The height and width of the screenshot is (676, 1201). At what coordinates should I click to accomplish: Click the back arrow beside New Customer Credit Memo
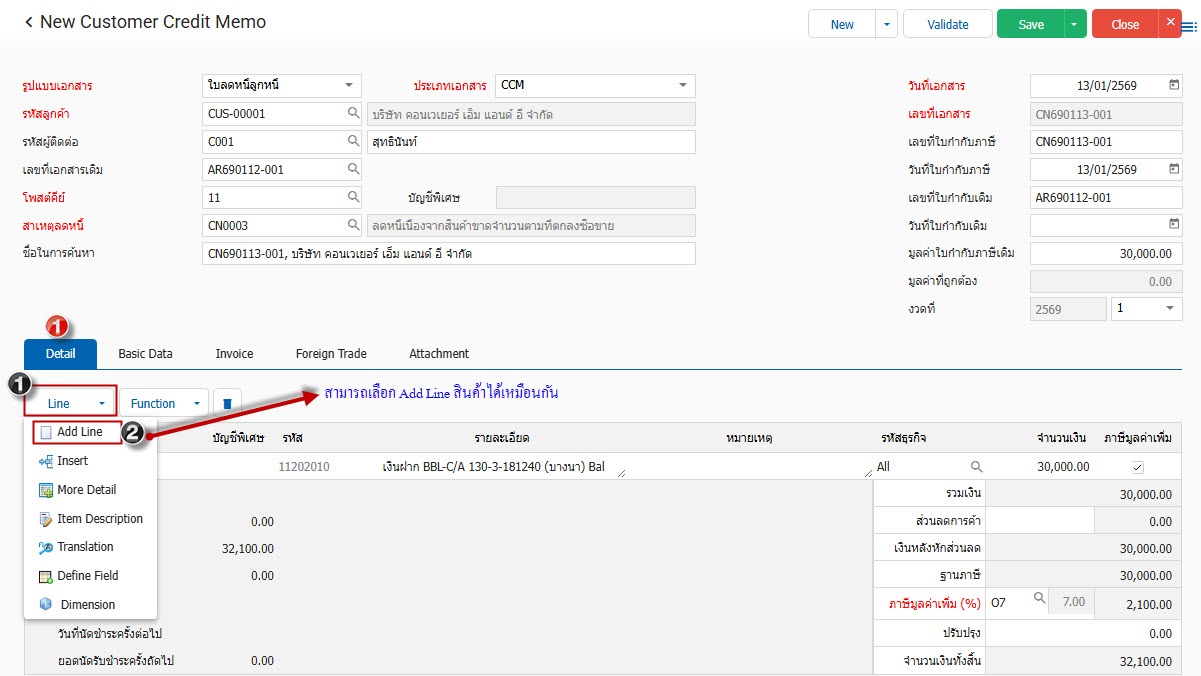click(x=28, y=21)
